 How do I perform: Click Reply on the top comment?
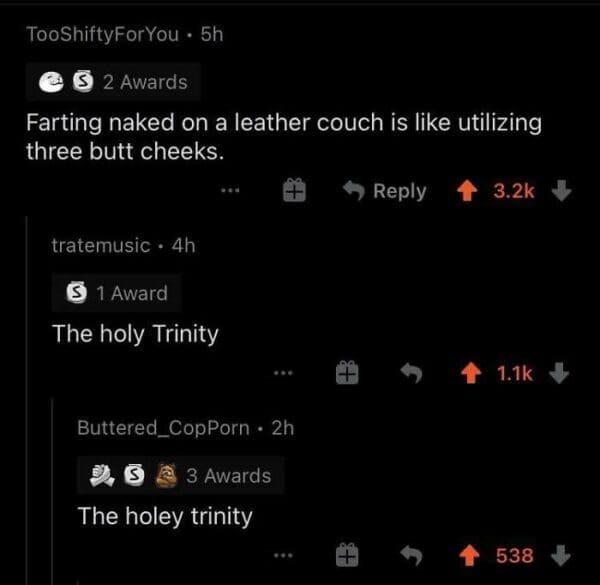[385, 191]
